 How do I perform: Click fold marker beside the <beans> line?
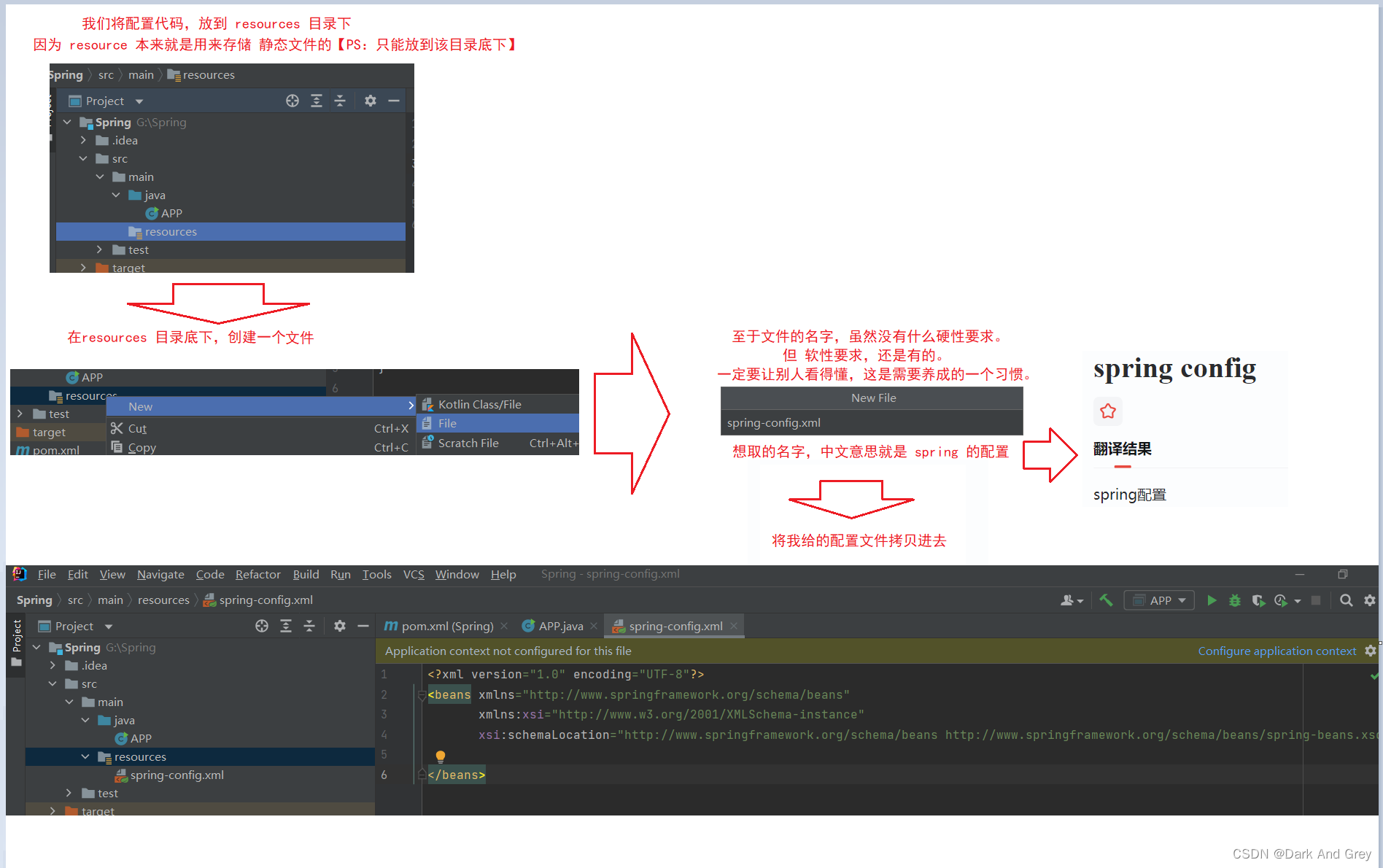(422, 695)
